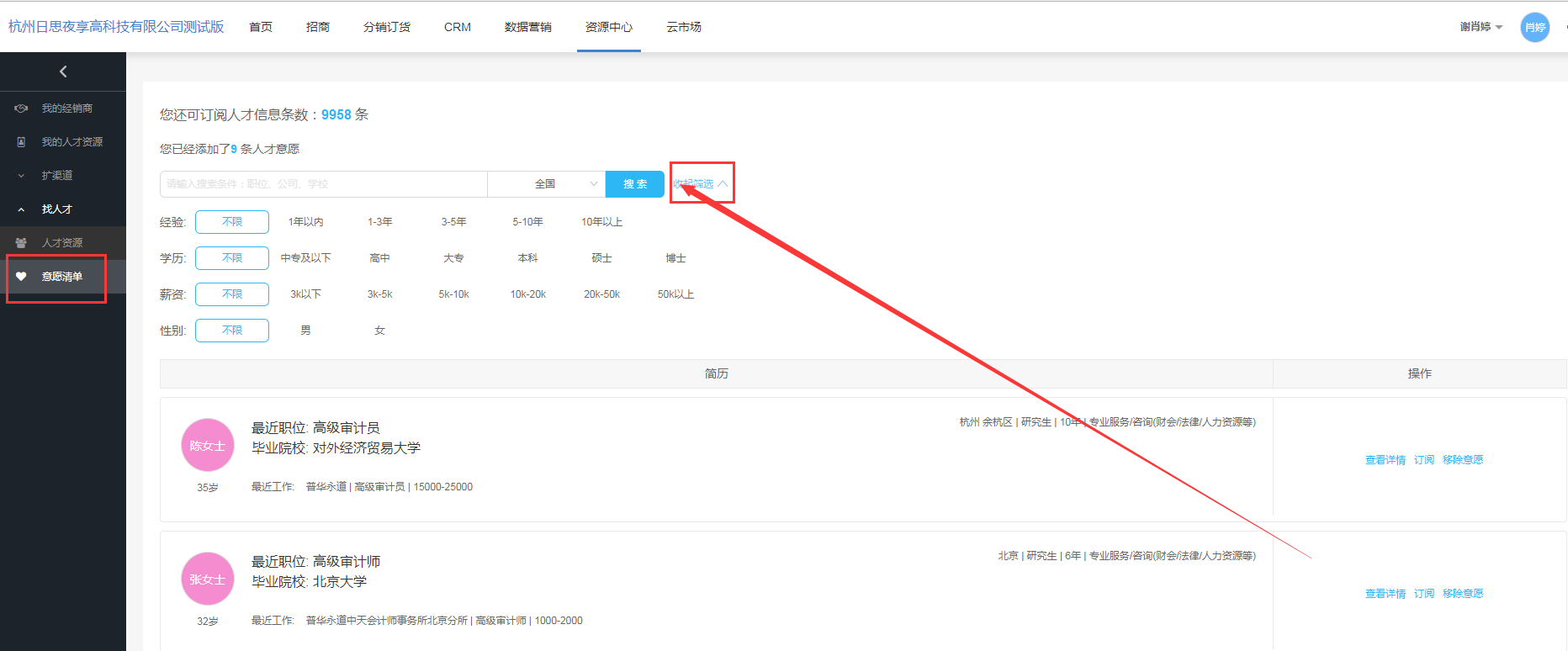Open the 全国 region dropdown
Image resolution: width=1568 pixels, height=651 pixels.
[x=546, y=184]
